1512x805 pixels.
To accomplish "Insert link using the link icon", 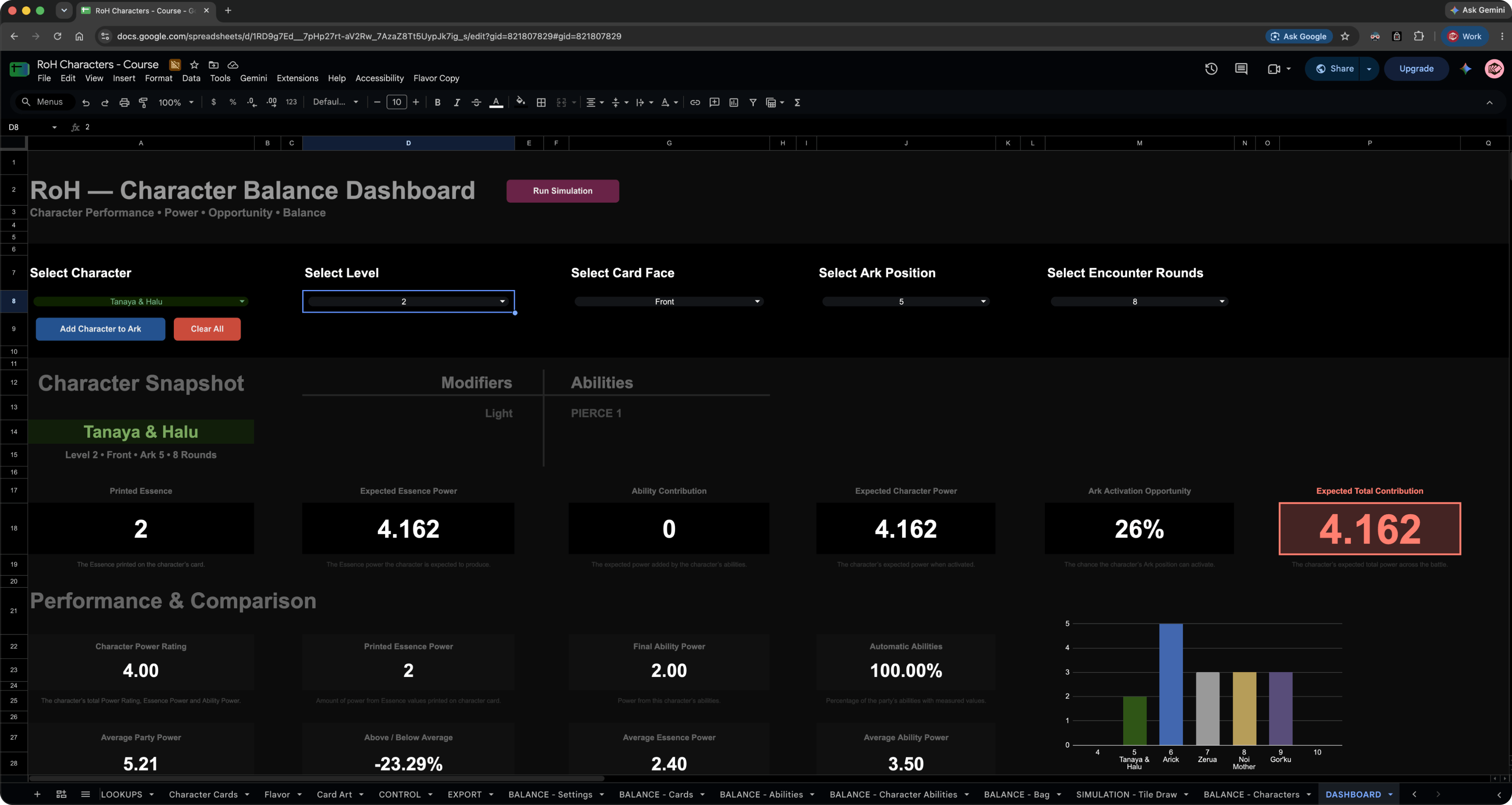I will coord(695,102).
